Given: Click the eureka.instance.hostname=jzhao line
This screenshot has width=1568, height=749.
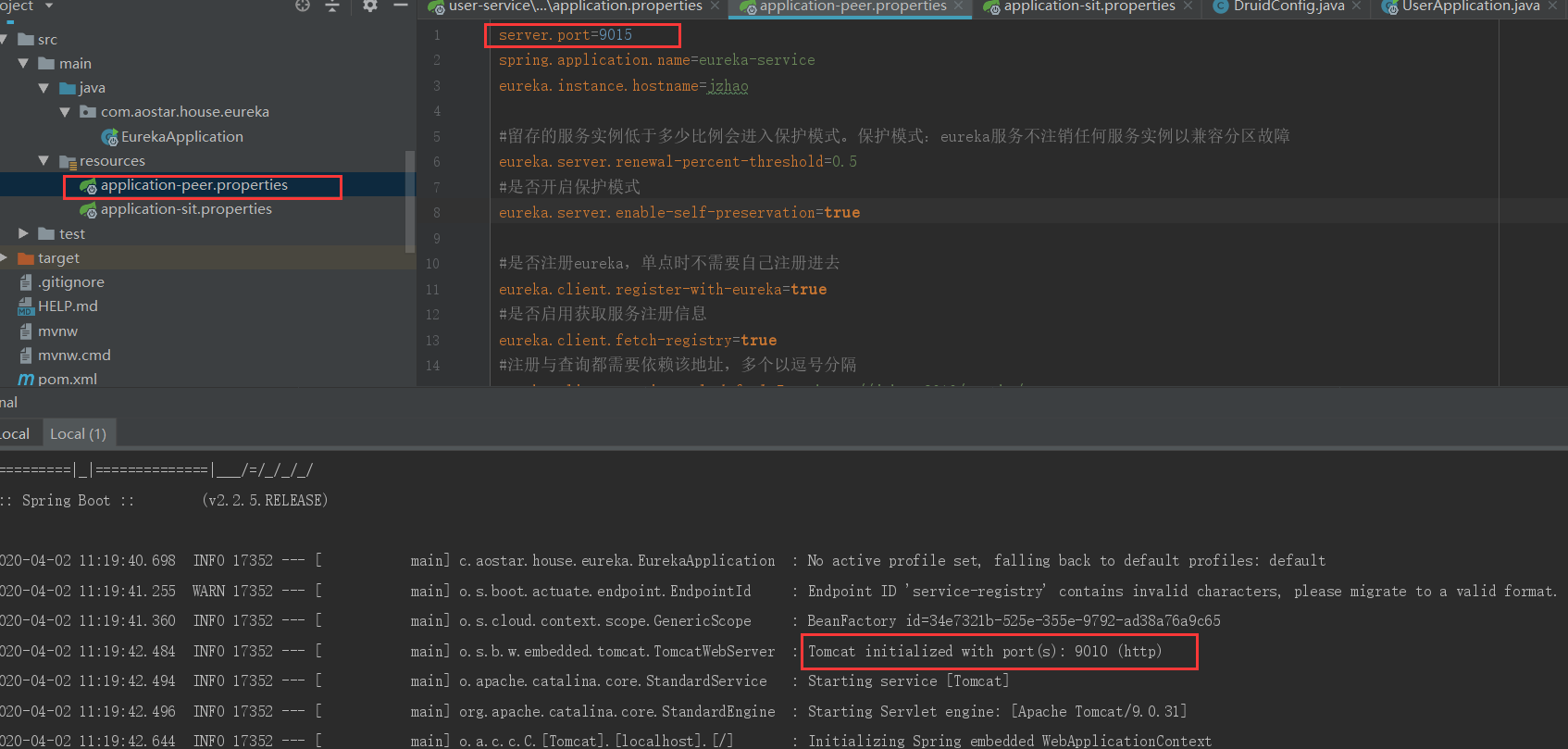Looking at the screenshot, I should tap(624, 86).
